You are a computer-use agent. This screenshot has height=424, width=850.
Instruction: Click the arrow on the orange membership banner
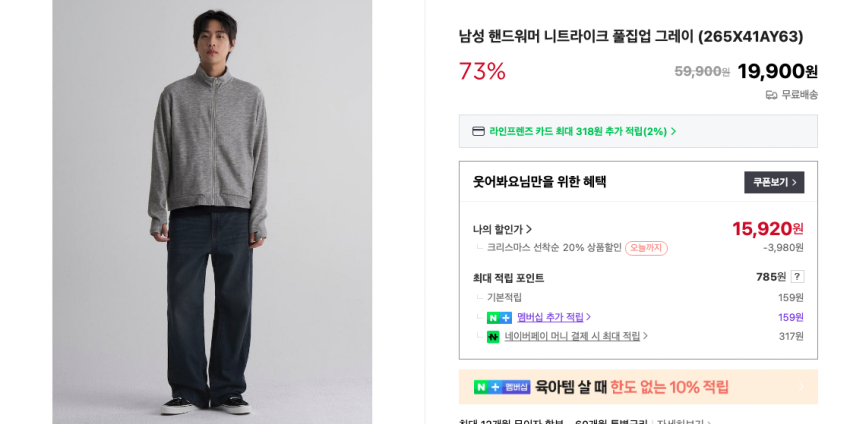(801, 387)
